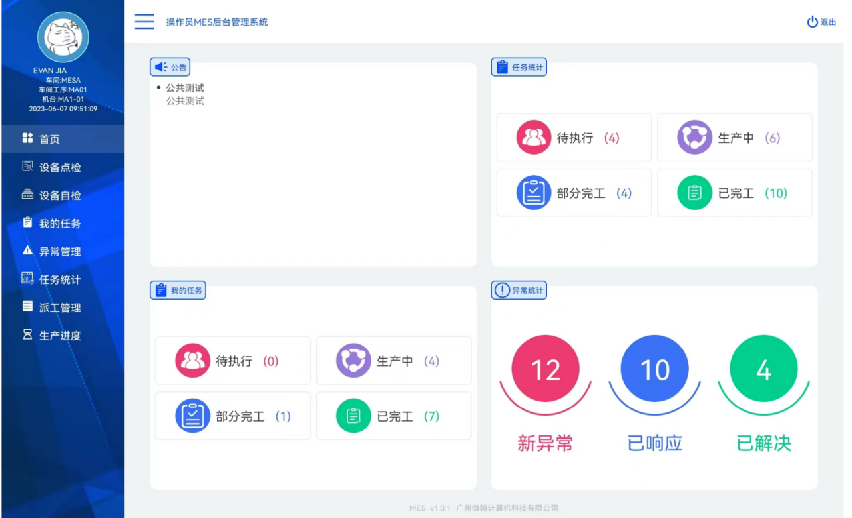Click green 已完工 icon in 我的任务 panel
The height and width of the screenshot is (518, 852).
(x=353, y=416)
